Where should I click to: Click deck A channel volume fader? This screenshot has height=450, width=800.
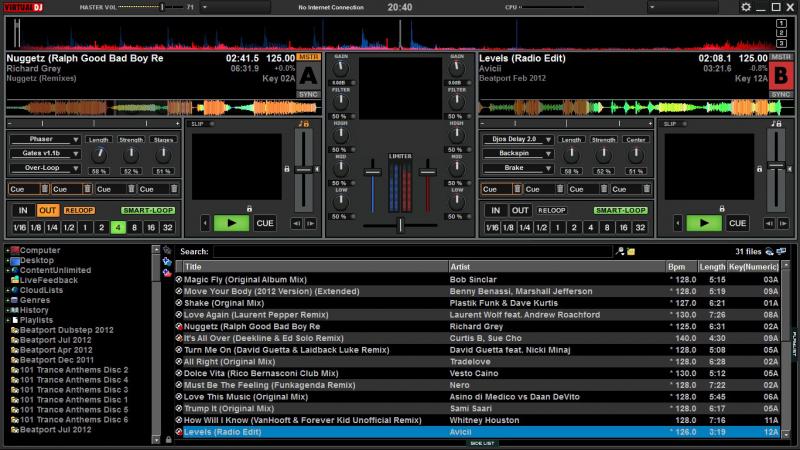(x=372, y=172)
